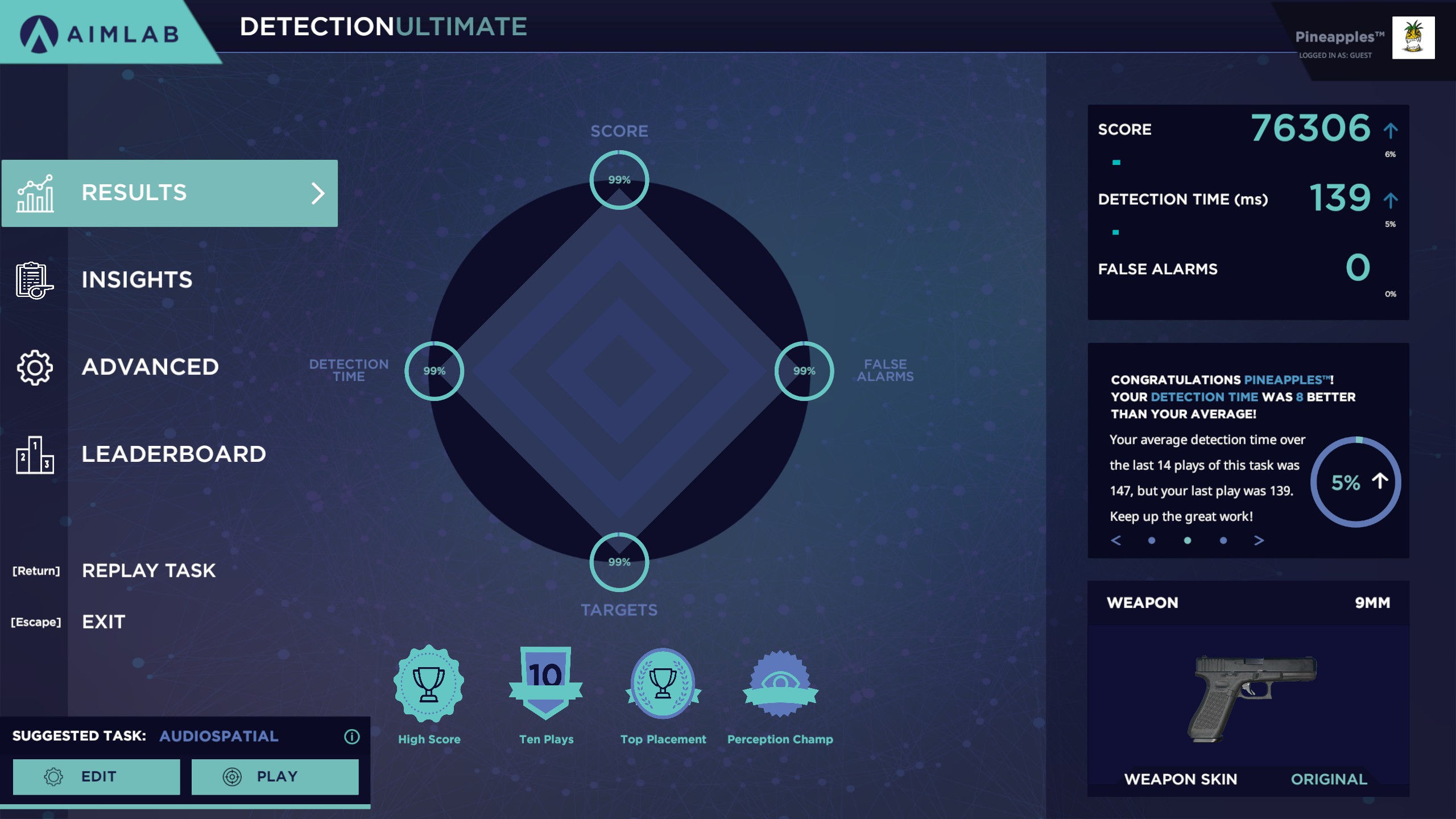Screen dimensions: 1456x819
Task: Go to next insight with right arrow
Action: [x=1259, y=540]
